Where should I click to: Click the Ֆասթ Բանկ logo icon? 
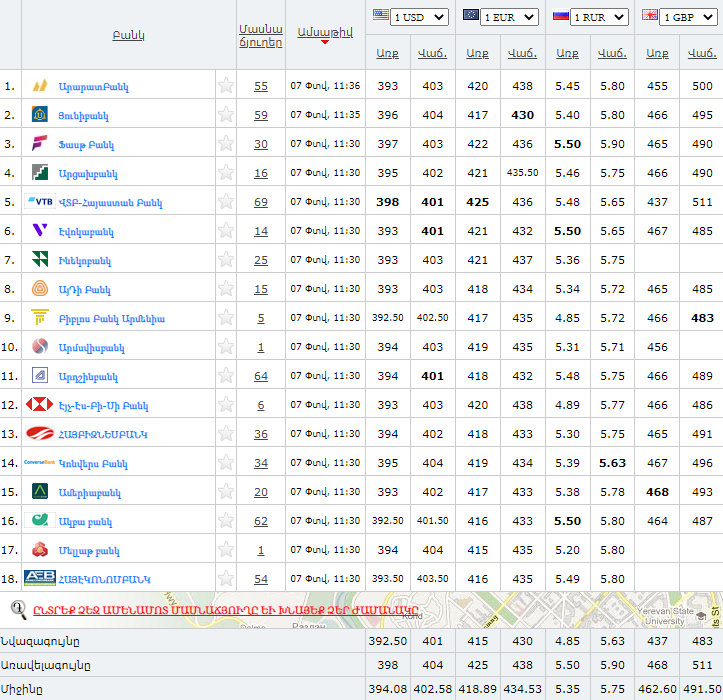point(40,143)
